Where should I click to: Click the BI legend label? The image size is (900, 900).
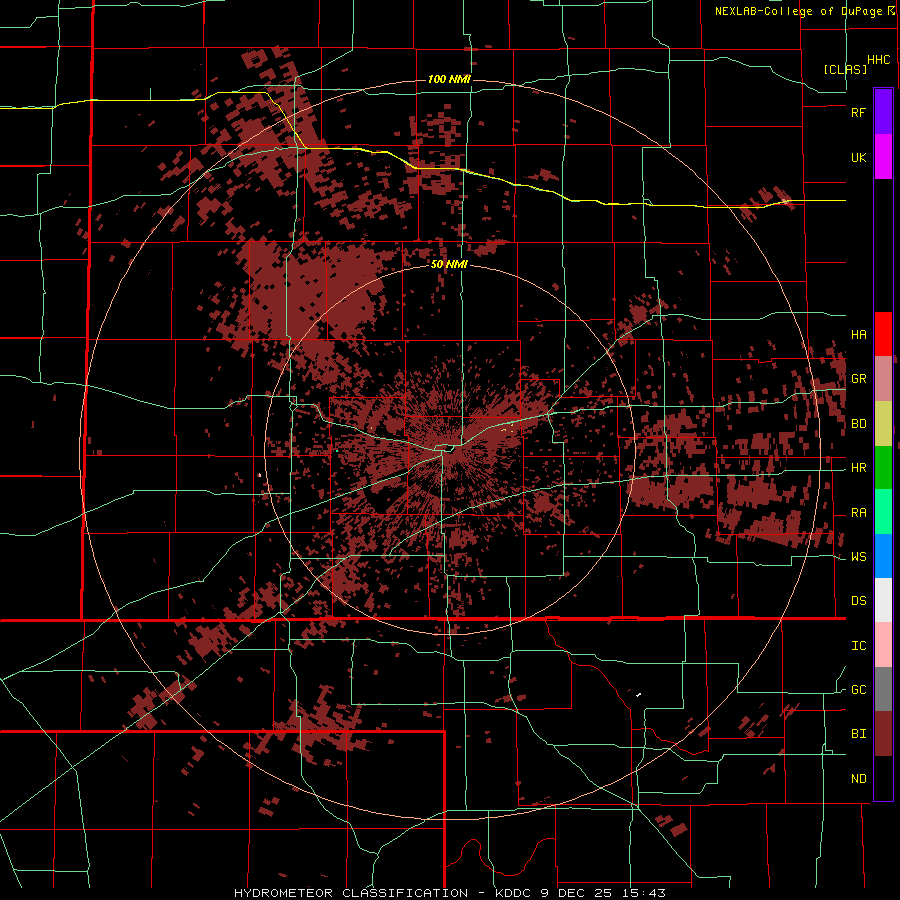(858, 734)
